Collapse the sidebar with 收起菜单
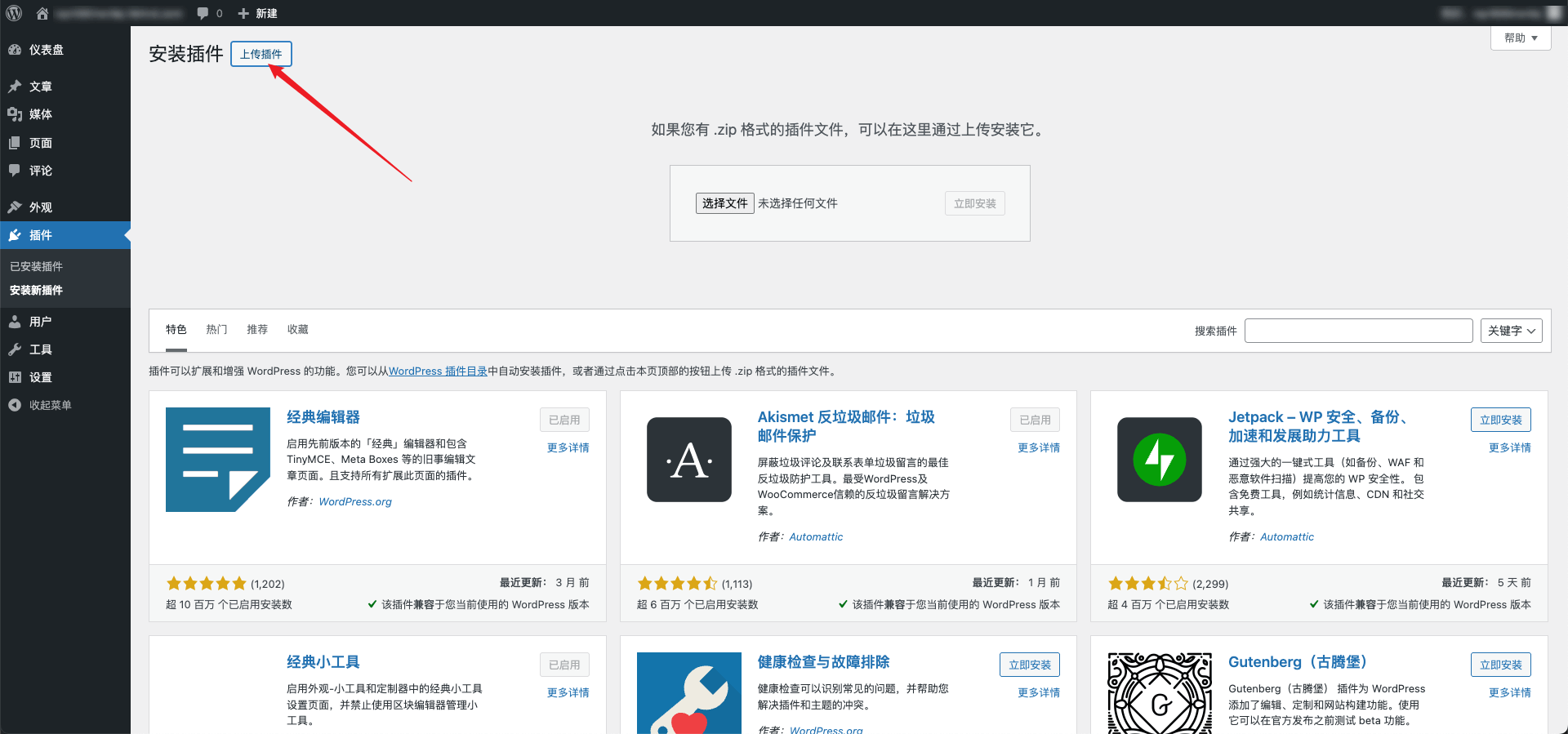Screen dimensions: 1568x734 (x=49, y=405)
